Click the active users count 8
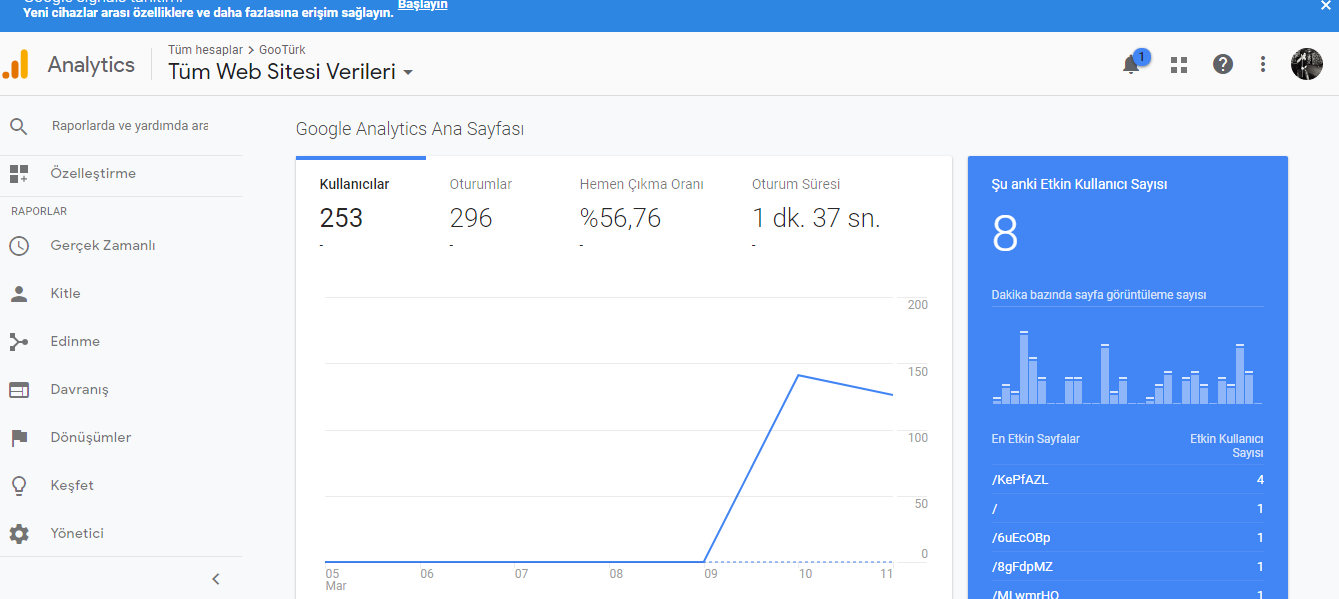Screen dimensions: 1339x599 pyautogui.click(x=1005, y=234)
